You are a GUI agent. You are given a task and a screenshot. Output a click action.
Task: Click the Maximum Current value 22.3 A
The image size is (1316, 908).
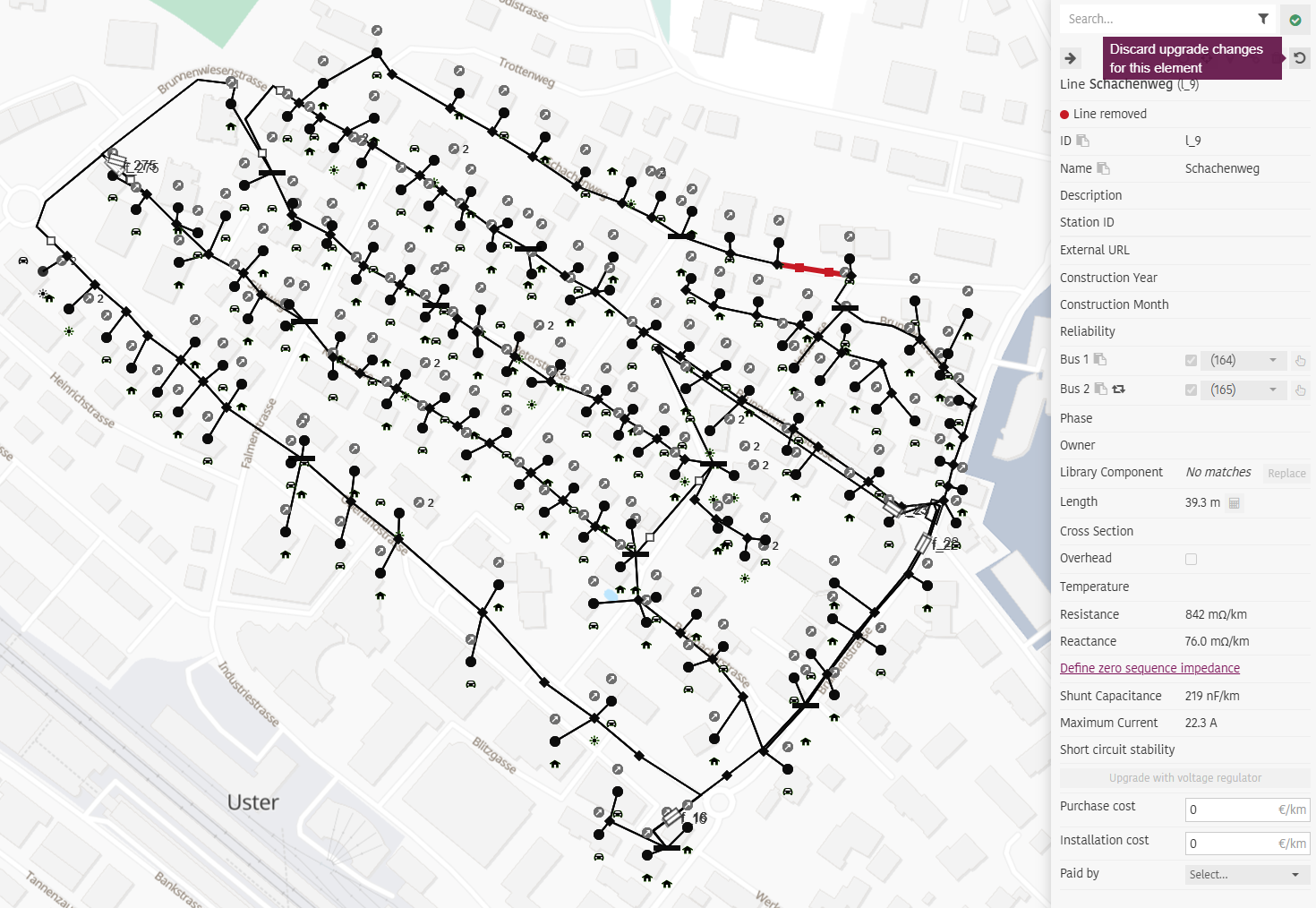tap(1201, 723)
